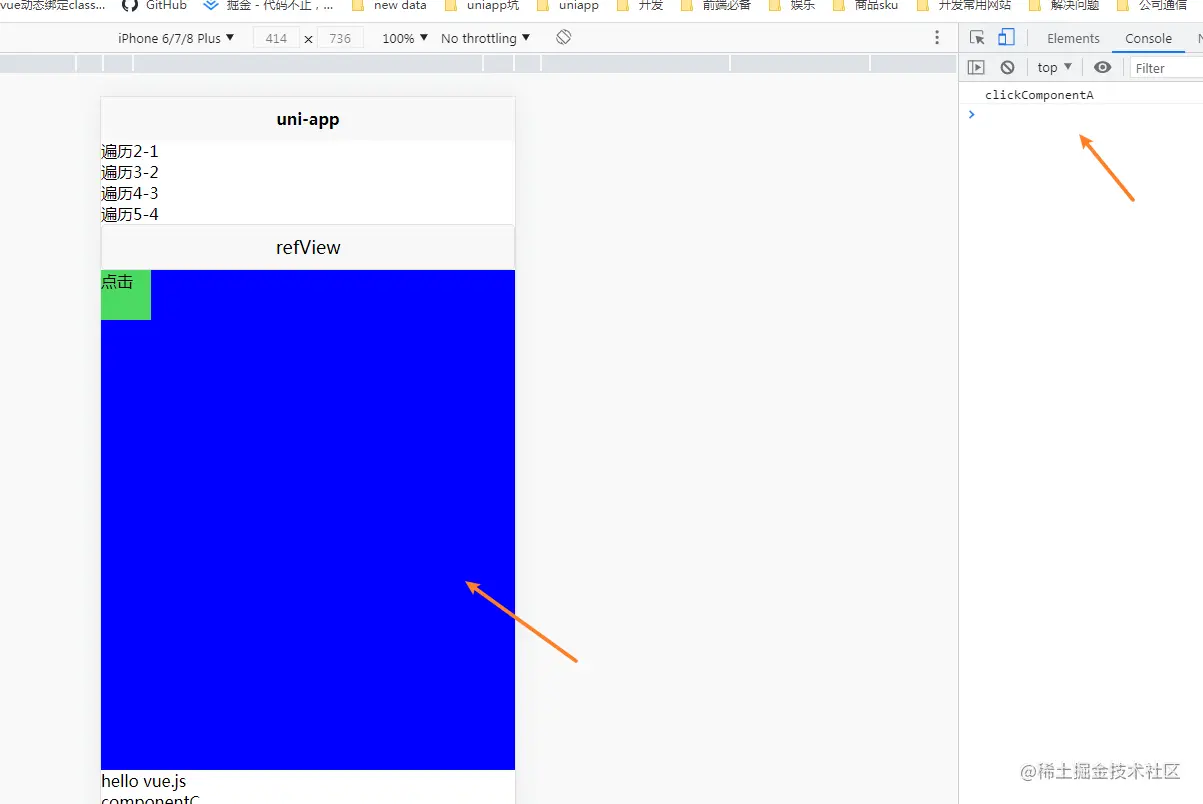1203x804 pixels.
Task: Open the new data bookmarks folder
Action: click(x=389, y=5)
